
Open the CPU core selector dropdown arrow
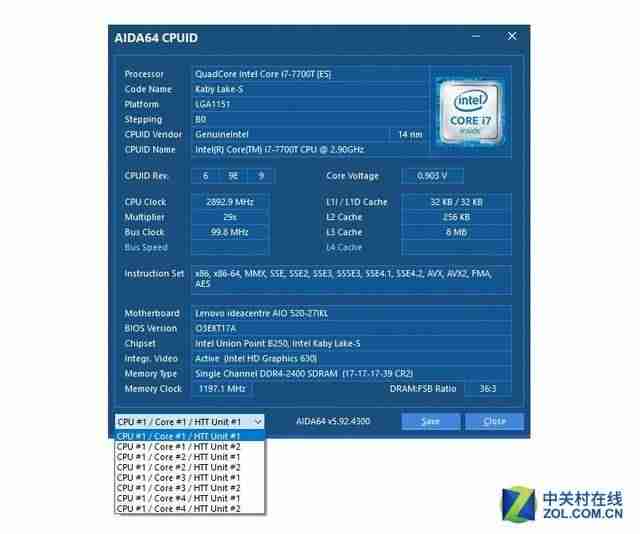258,421
